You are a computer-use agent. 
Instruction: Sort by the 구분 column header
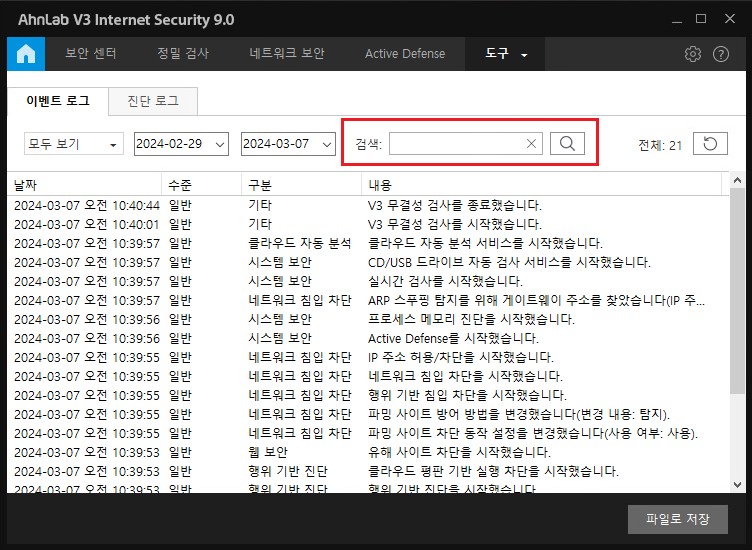coord(301,185)
